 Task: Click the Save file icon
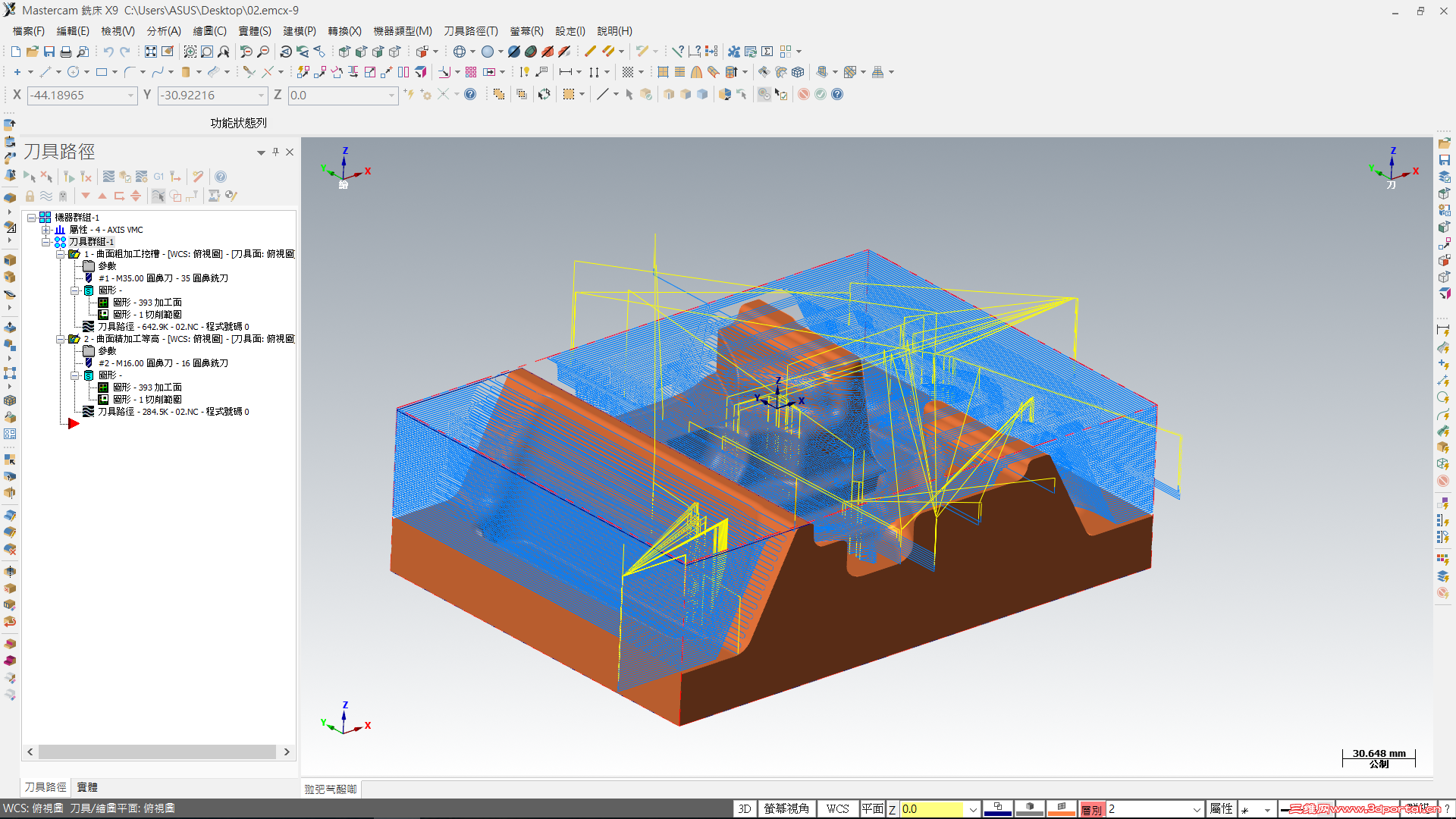click(49, 52)
